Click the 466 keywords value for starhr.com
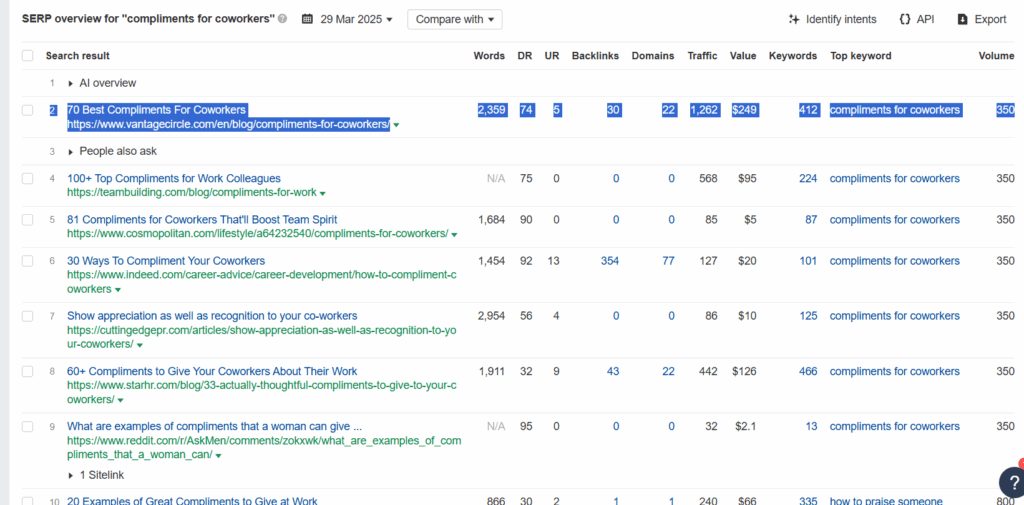 coord(808,371)
